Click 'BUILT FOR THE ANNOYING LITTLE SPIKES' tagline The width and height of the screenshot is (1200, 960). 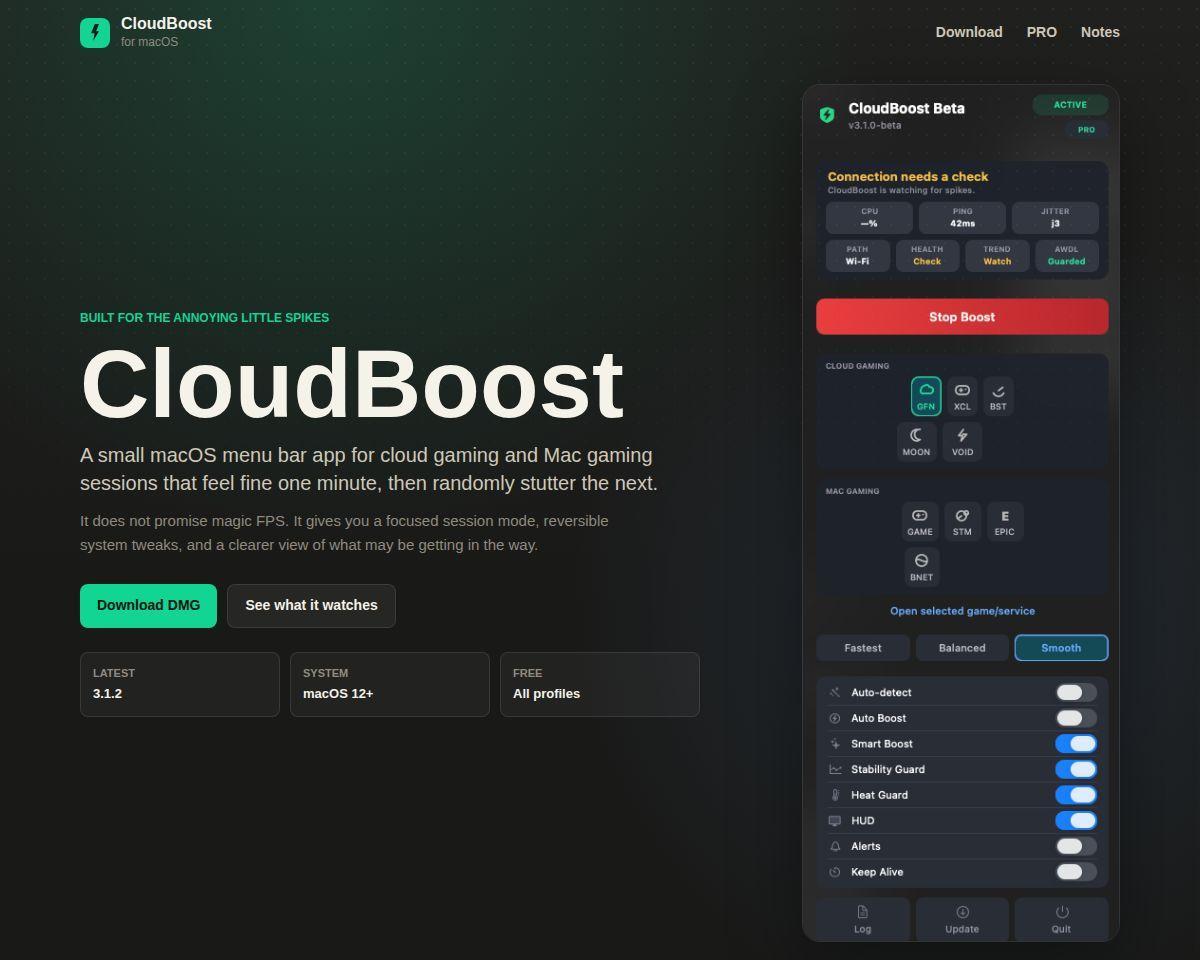pos(204,318)
